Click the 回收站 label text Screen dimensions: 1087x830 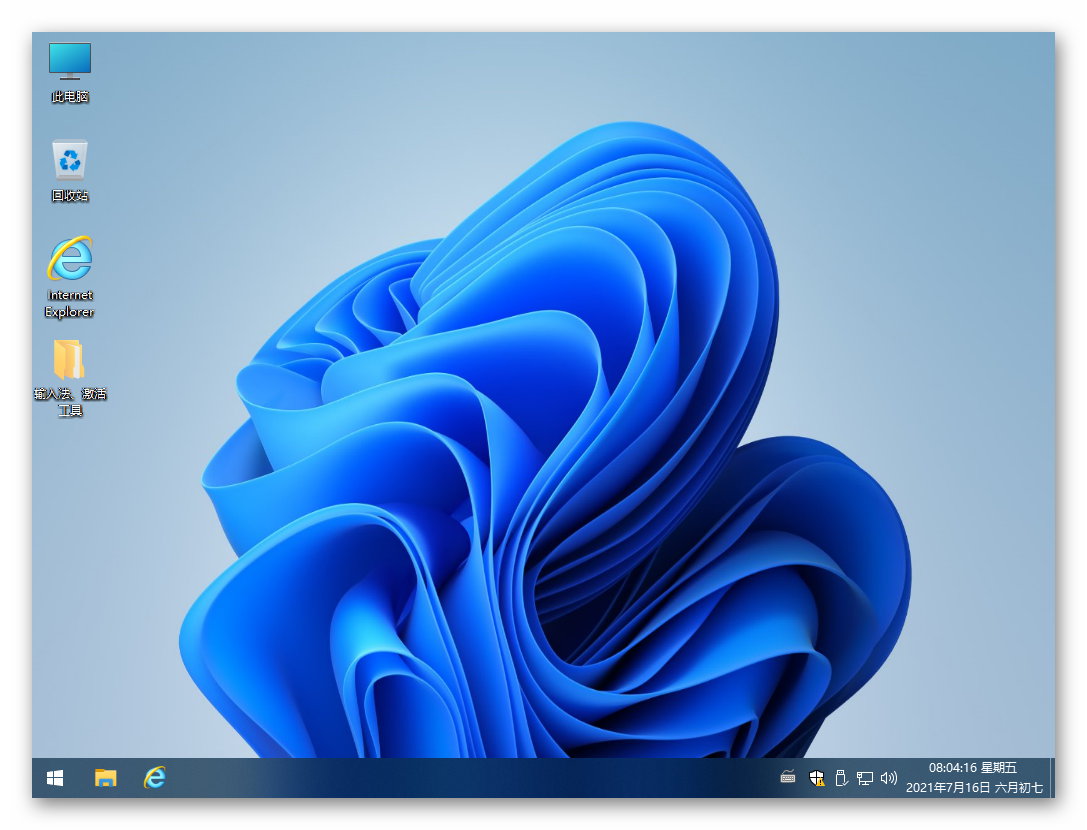point(69,196)
